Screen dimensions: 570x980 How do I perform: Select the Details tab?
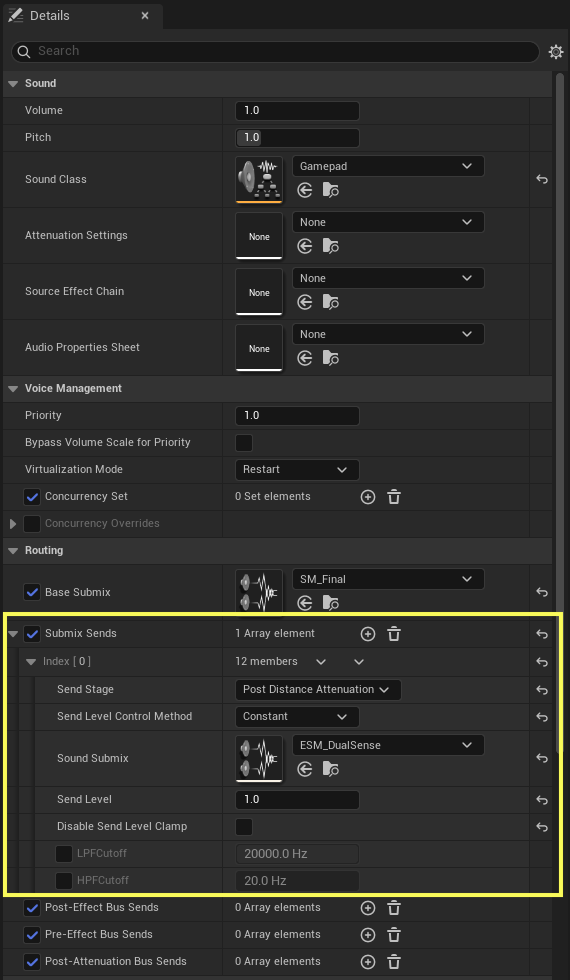click(81, 16)
